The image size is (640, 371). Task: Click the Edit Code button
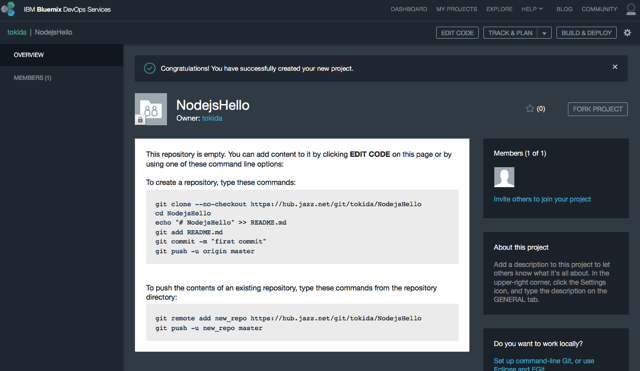pos(457,33)
